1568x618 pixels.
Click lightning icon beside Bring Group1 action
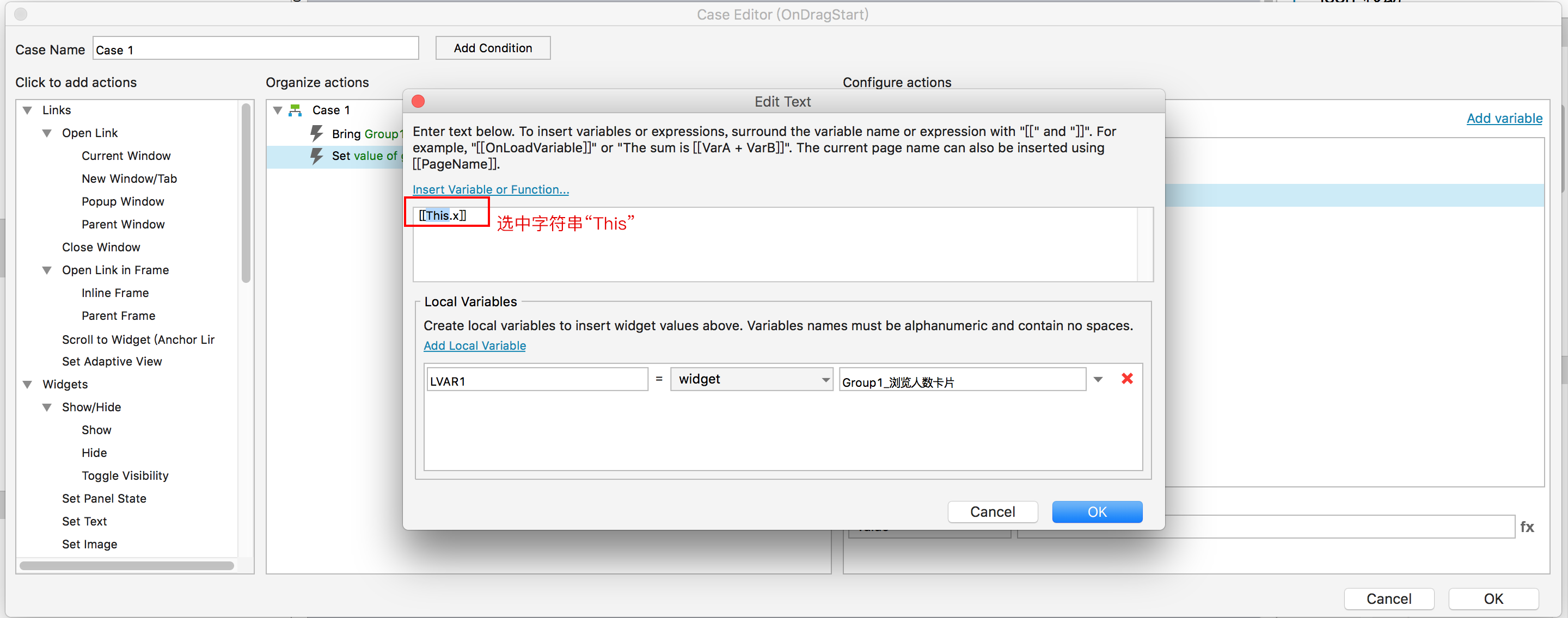(x=316, y=133)
